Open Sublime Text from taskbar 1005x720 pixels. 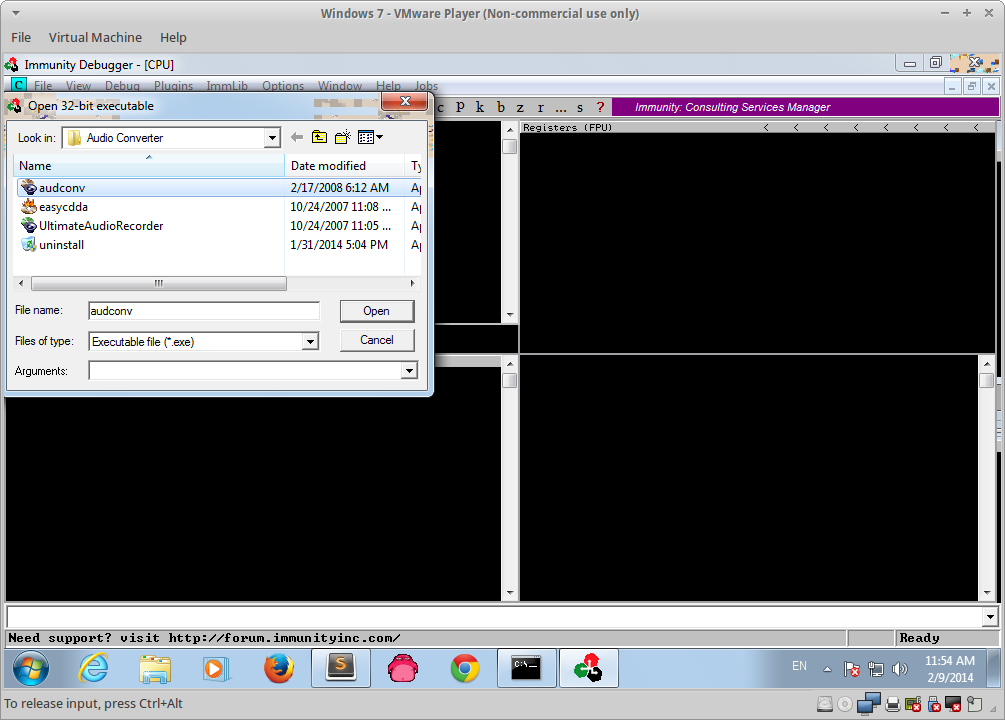340,668
